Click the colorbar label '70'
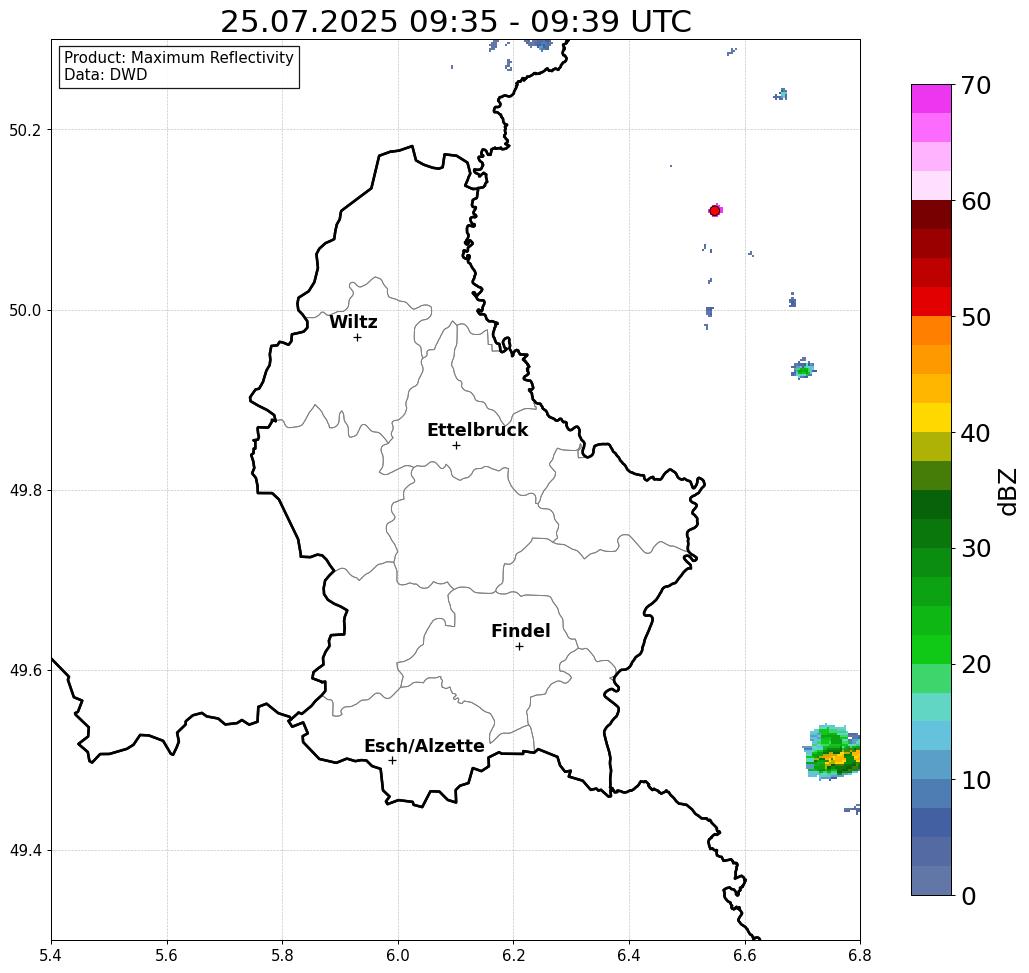This screenshot has height=973, width=1029. [976, 85]
